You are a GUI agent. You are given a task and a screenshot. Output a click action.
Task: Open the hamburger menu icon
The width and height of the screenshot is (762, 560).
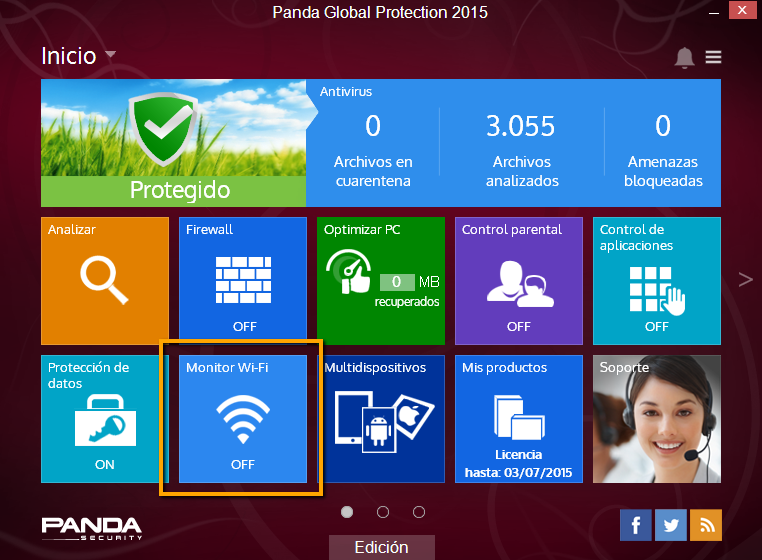713,57
